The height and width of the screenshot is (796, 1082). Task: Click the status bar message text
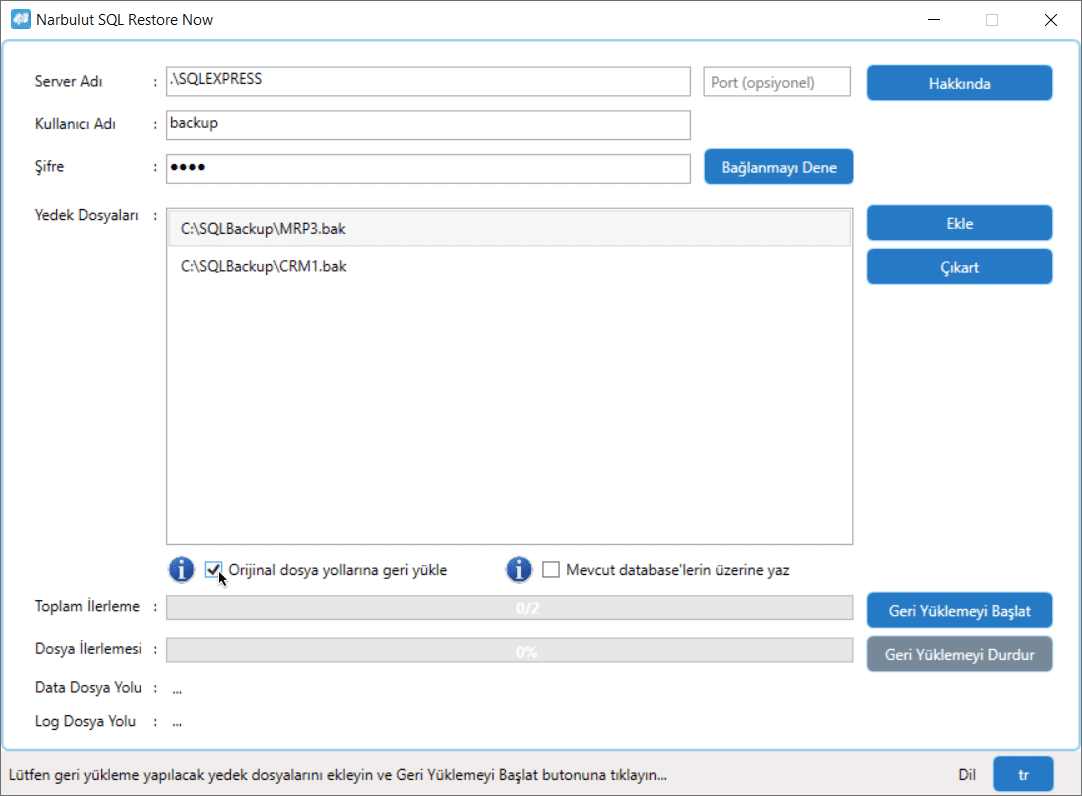[x=337, y=775]
